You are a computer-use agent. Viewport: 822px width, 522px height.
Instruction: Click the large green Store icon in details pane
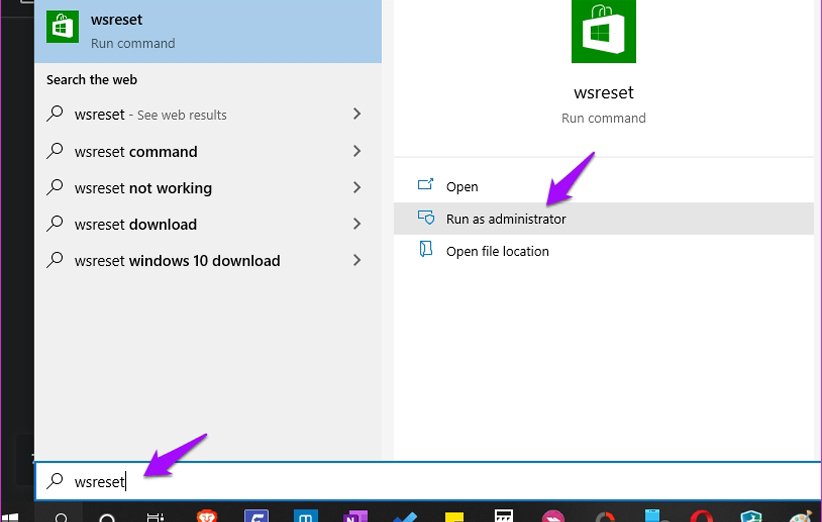(x=603, y=31)
